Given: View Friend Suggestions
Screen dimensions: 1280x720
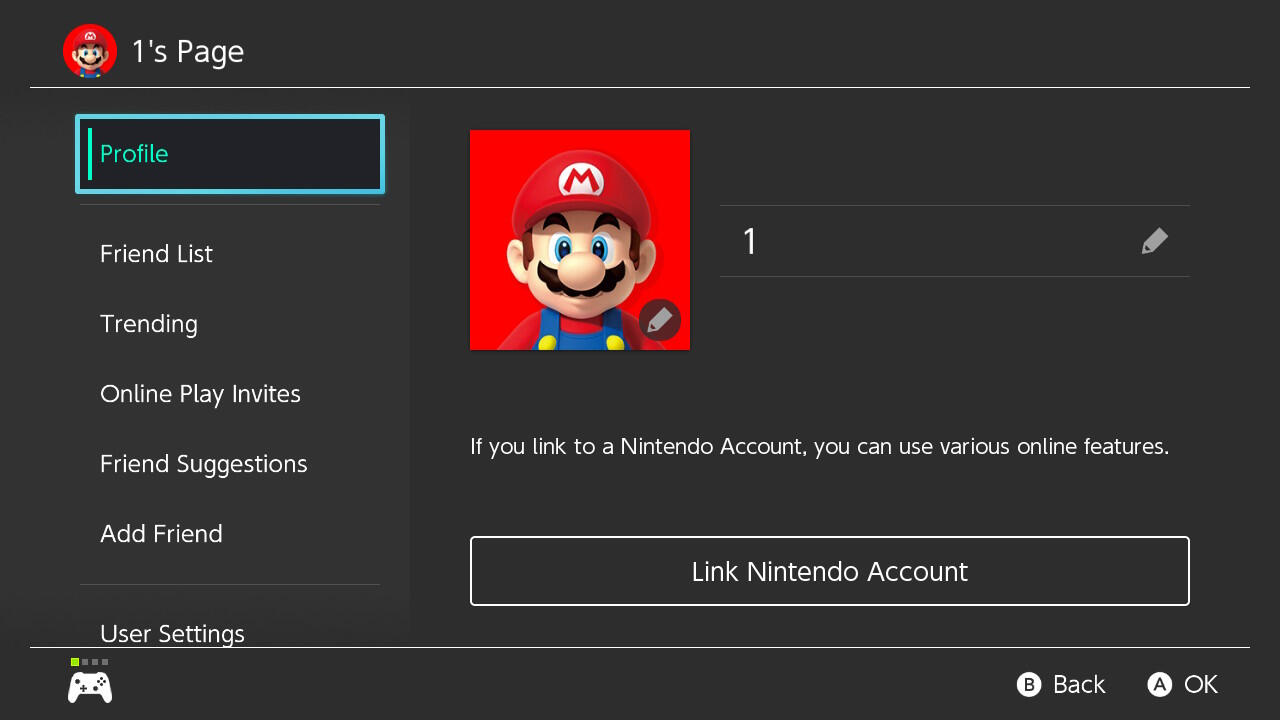Looking at the screenshot, I should pos(203,464).
